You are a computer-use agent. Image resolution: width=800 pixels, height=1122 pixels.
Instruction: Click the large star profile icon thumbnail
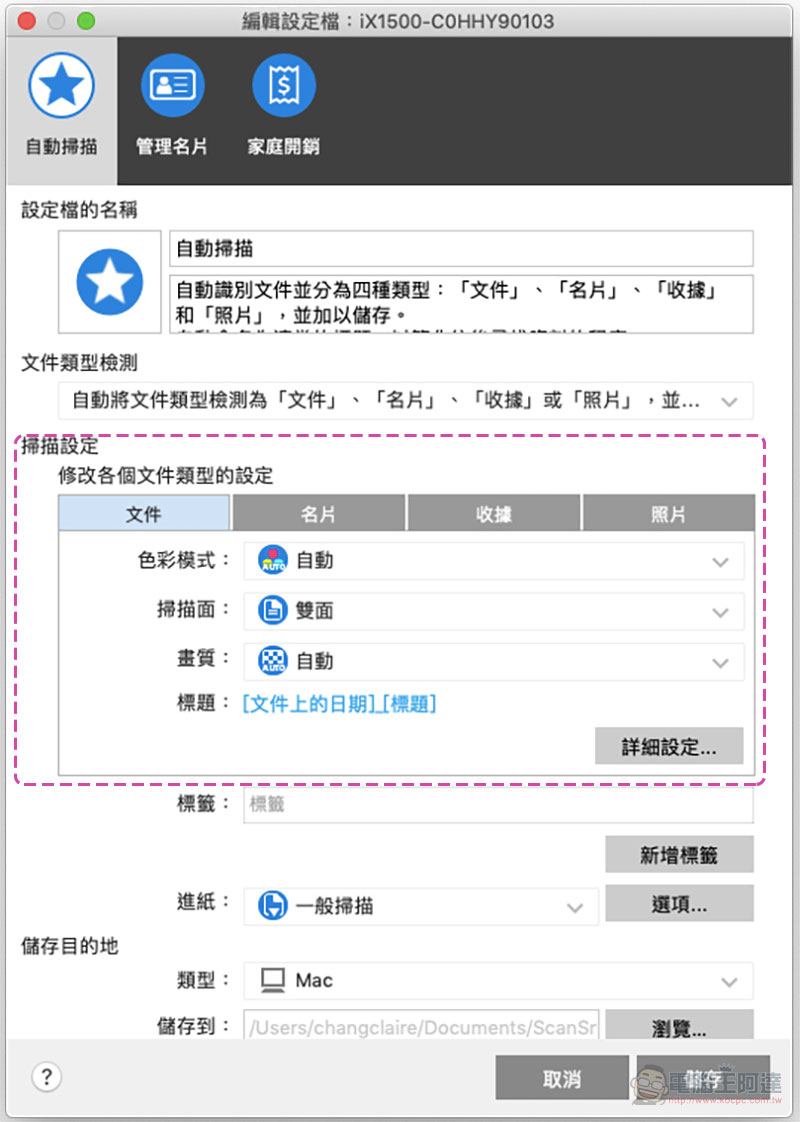109,282
